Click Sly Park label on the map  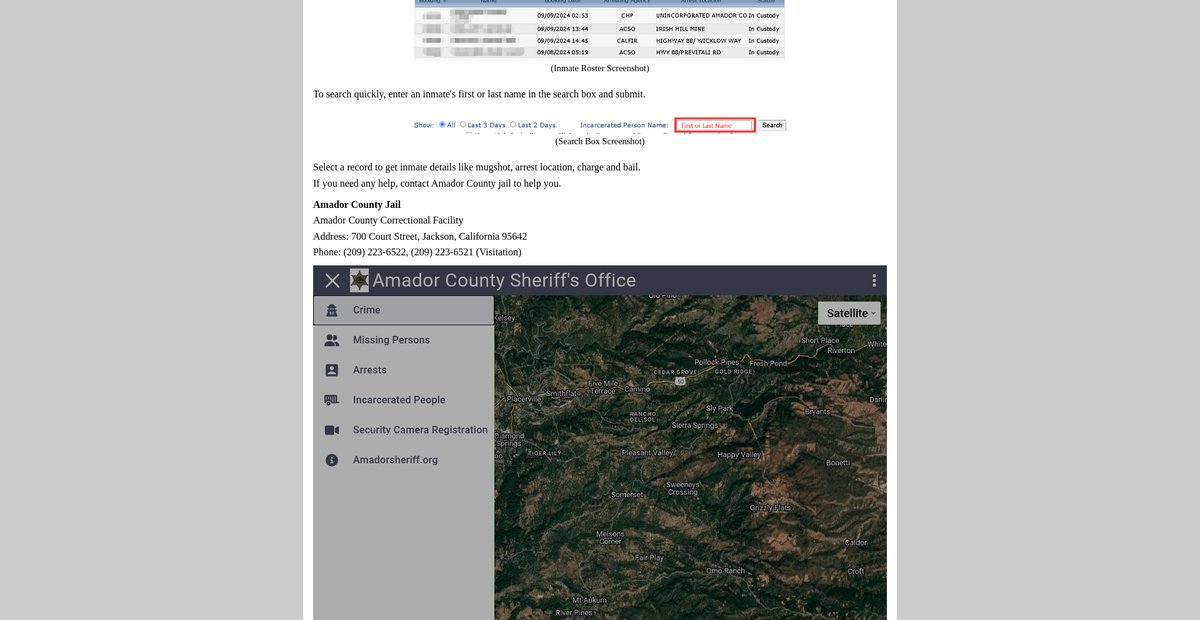point(719,408)
